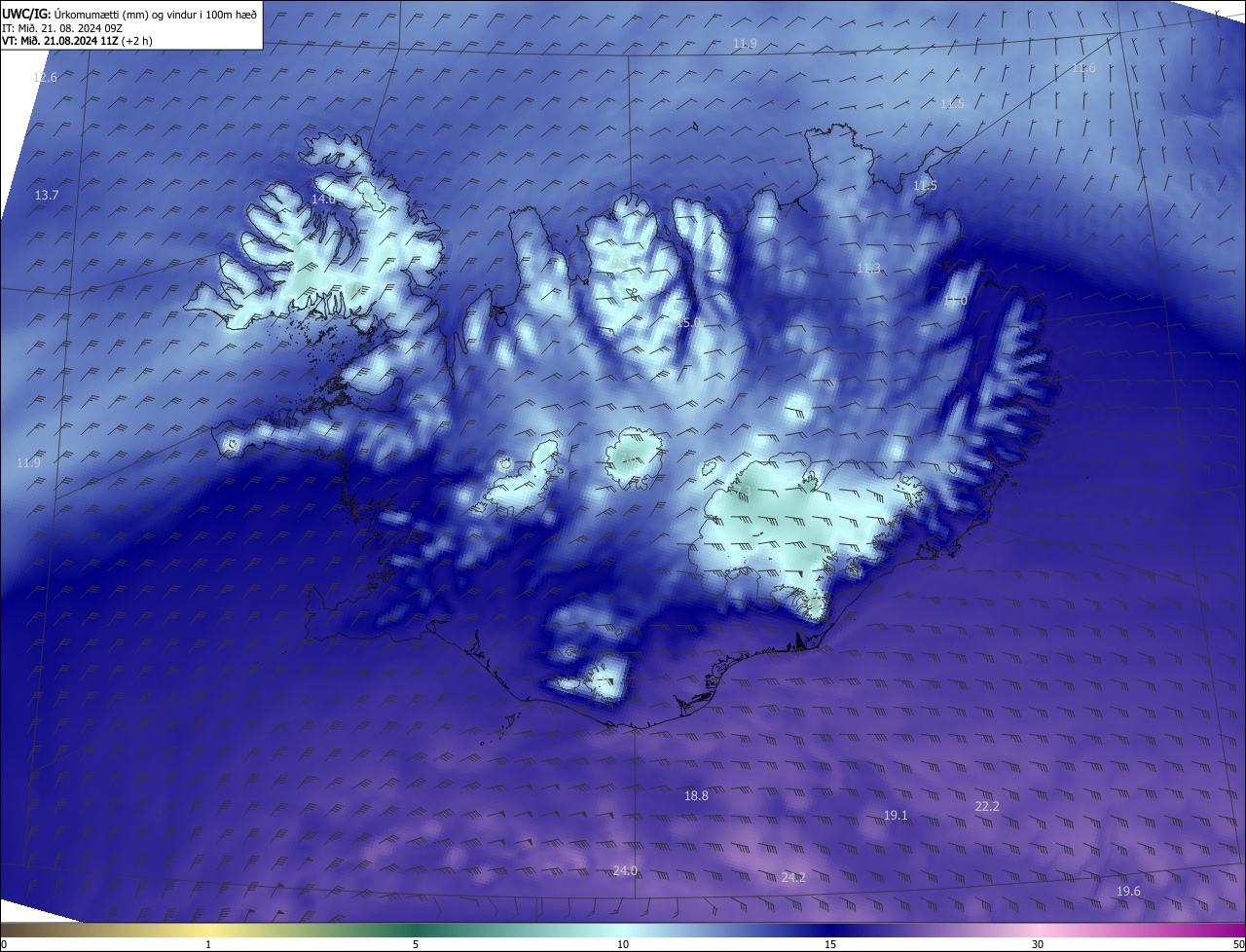The height and width of the screenshot is (952, 1246).
Task: Click the 10 tick on the color scale
Action: (x=623, y=944)
